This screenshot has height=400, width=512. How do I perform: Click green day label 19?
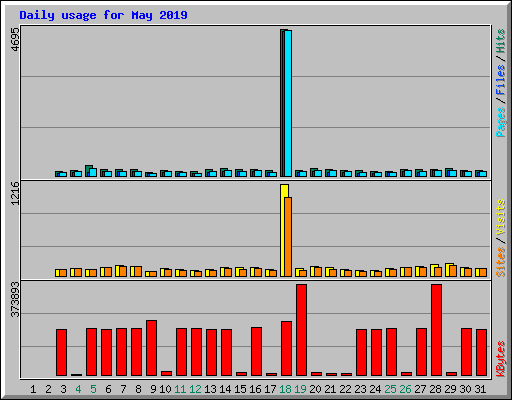pyautogui.click(x=300, y=389)
